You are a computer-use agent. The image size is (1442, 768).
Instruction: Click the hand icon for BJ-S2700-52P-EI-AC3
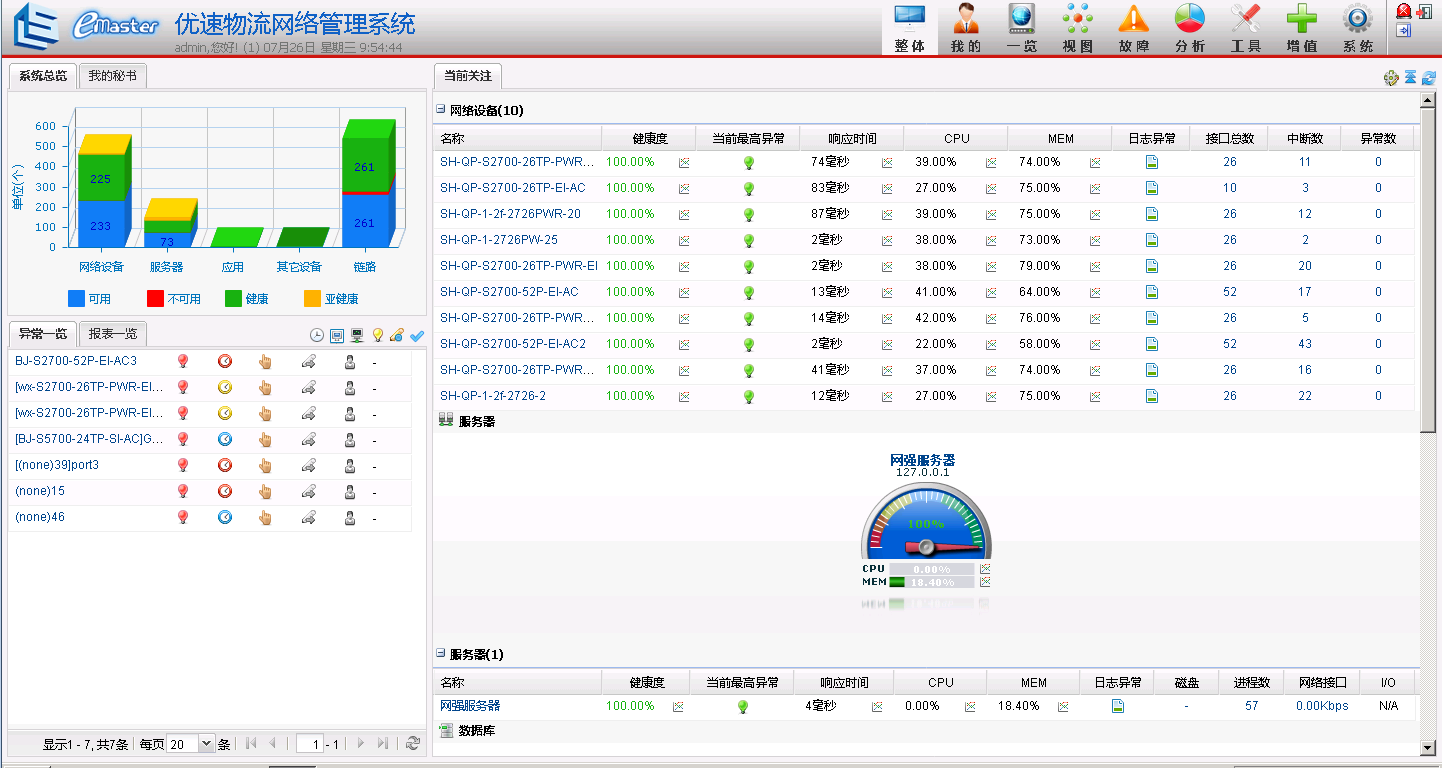pyautogui.click(x=266, y=361)
